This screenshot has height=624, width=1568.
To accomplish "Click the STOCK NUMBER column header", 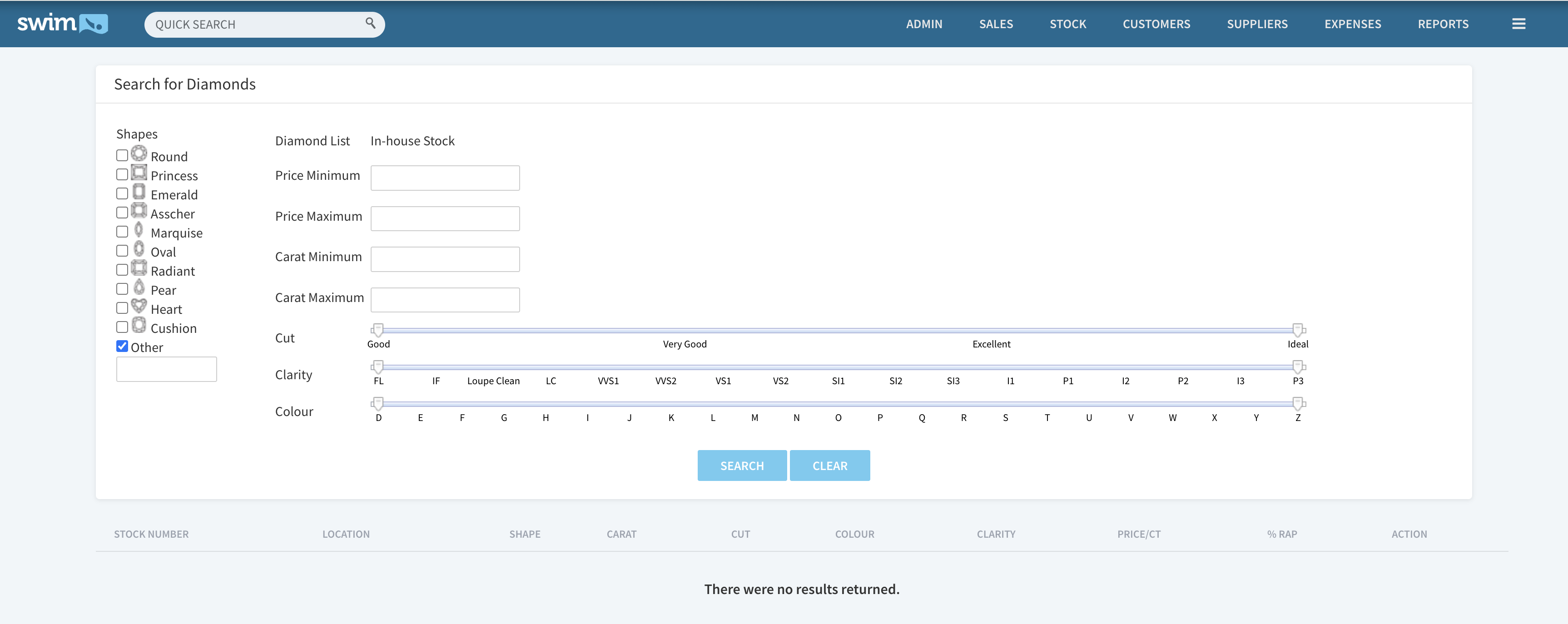I will 151,534.
